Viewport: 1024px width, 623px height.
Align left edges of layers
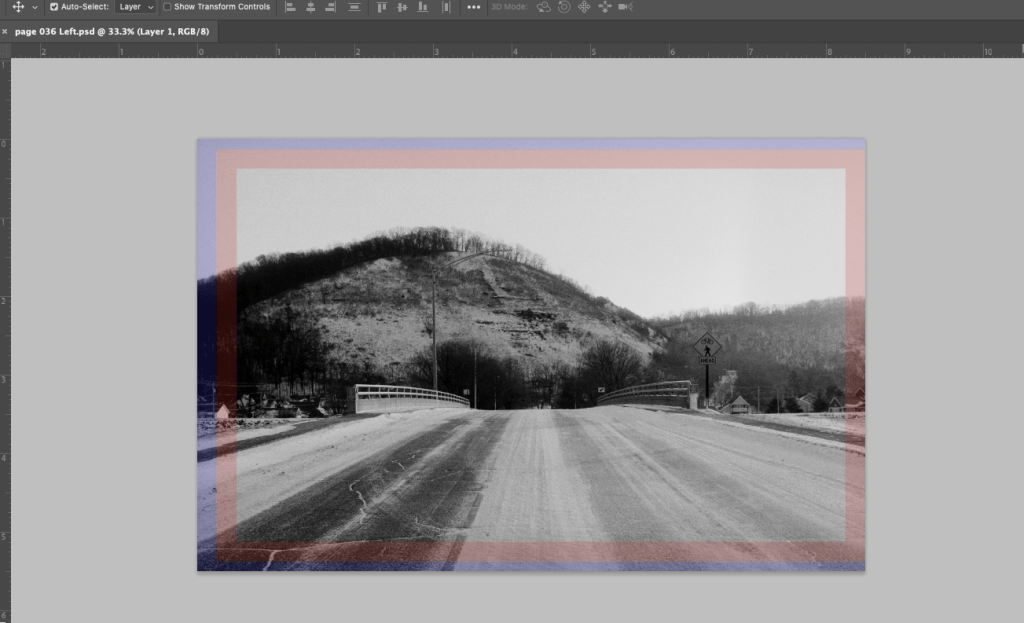coord(290,7)
